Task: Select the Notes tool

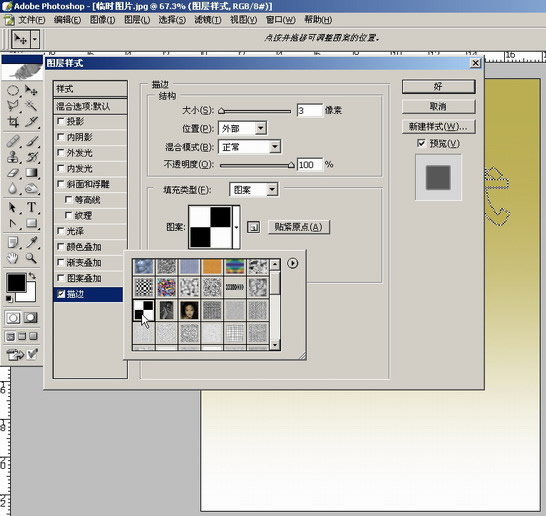Action: [13, 242]
